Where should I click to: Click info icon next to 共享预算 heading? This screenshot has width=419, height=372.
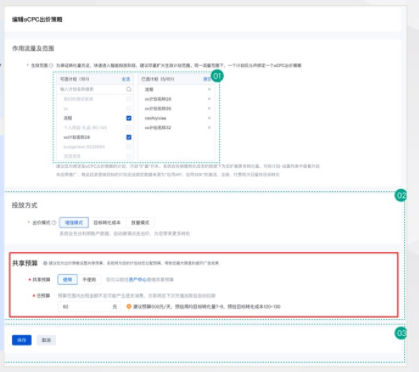click(45, 263)
